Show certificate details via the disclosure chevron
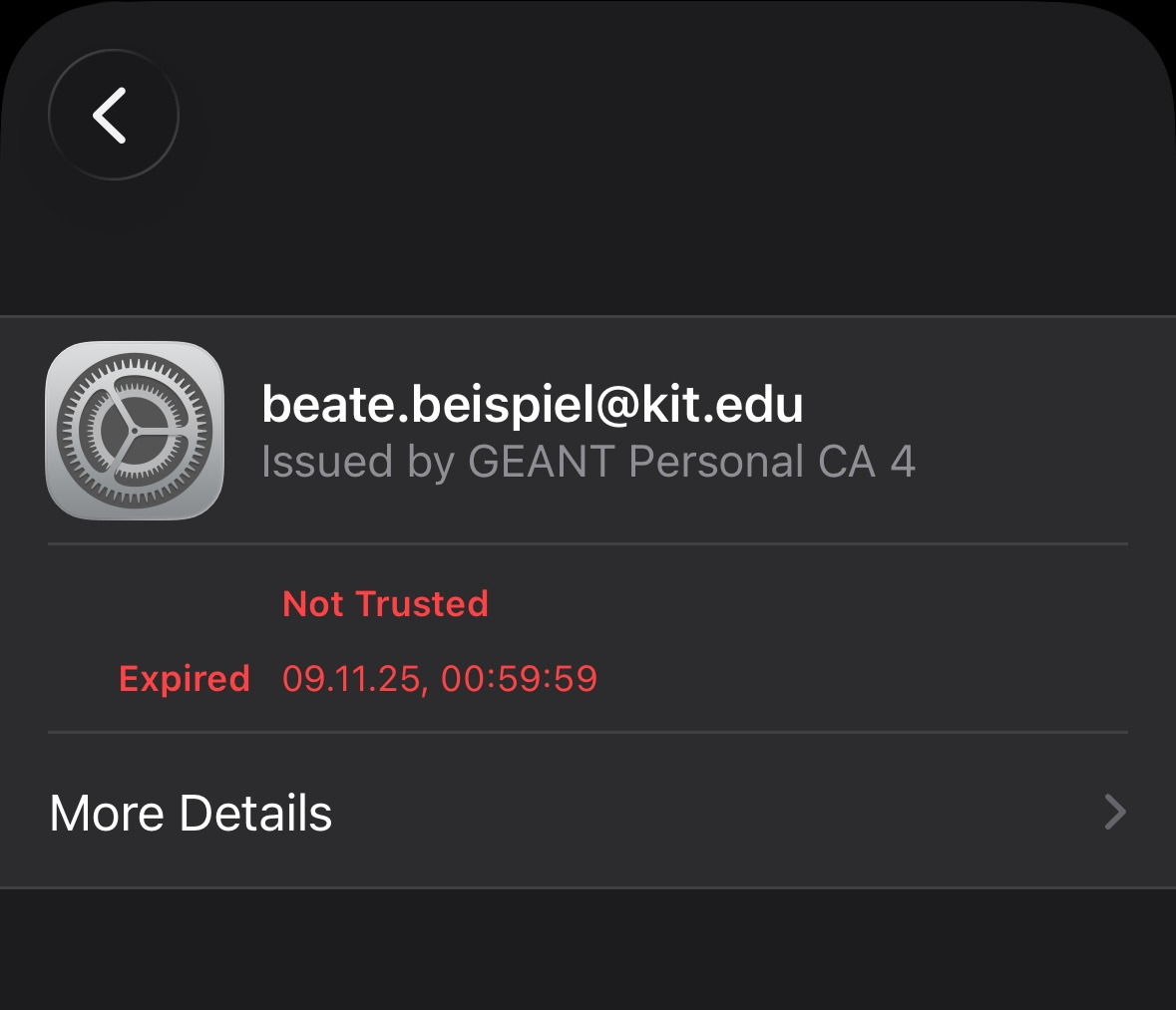This screenshot has height=1010, width=1176. click(x=1115, y=813)
